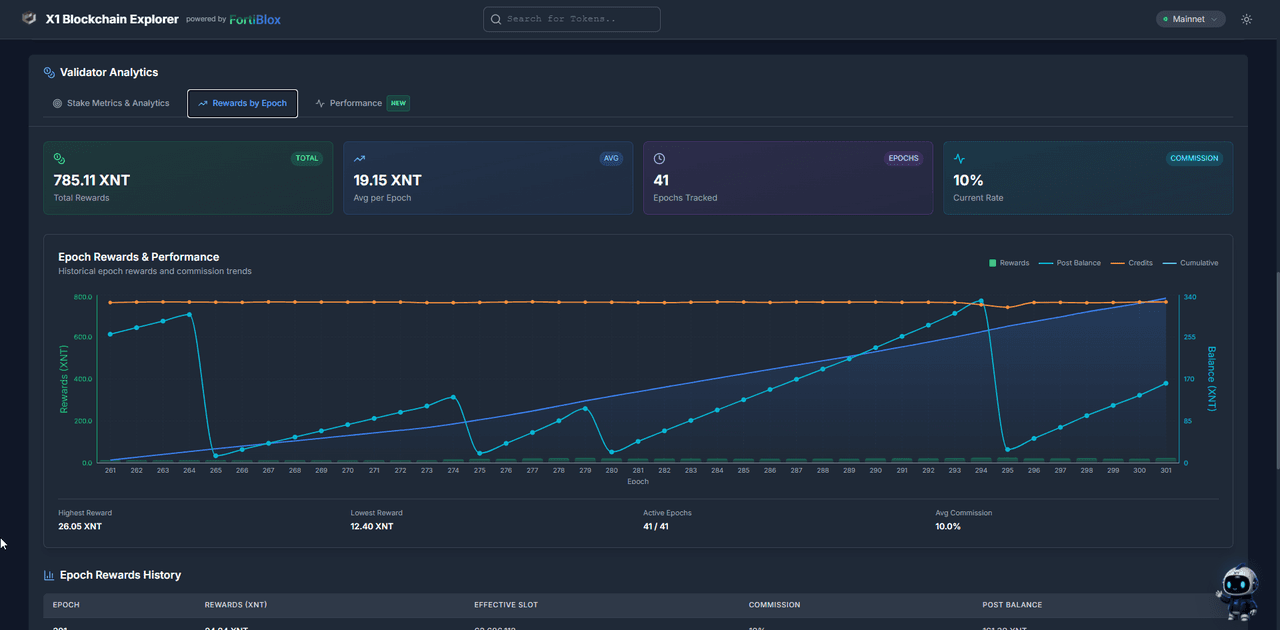1280x630 pixels.
Task: Click the Active Epochs 41 / 41 value
Action: tap(656, 526)
